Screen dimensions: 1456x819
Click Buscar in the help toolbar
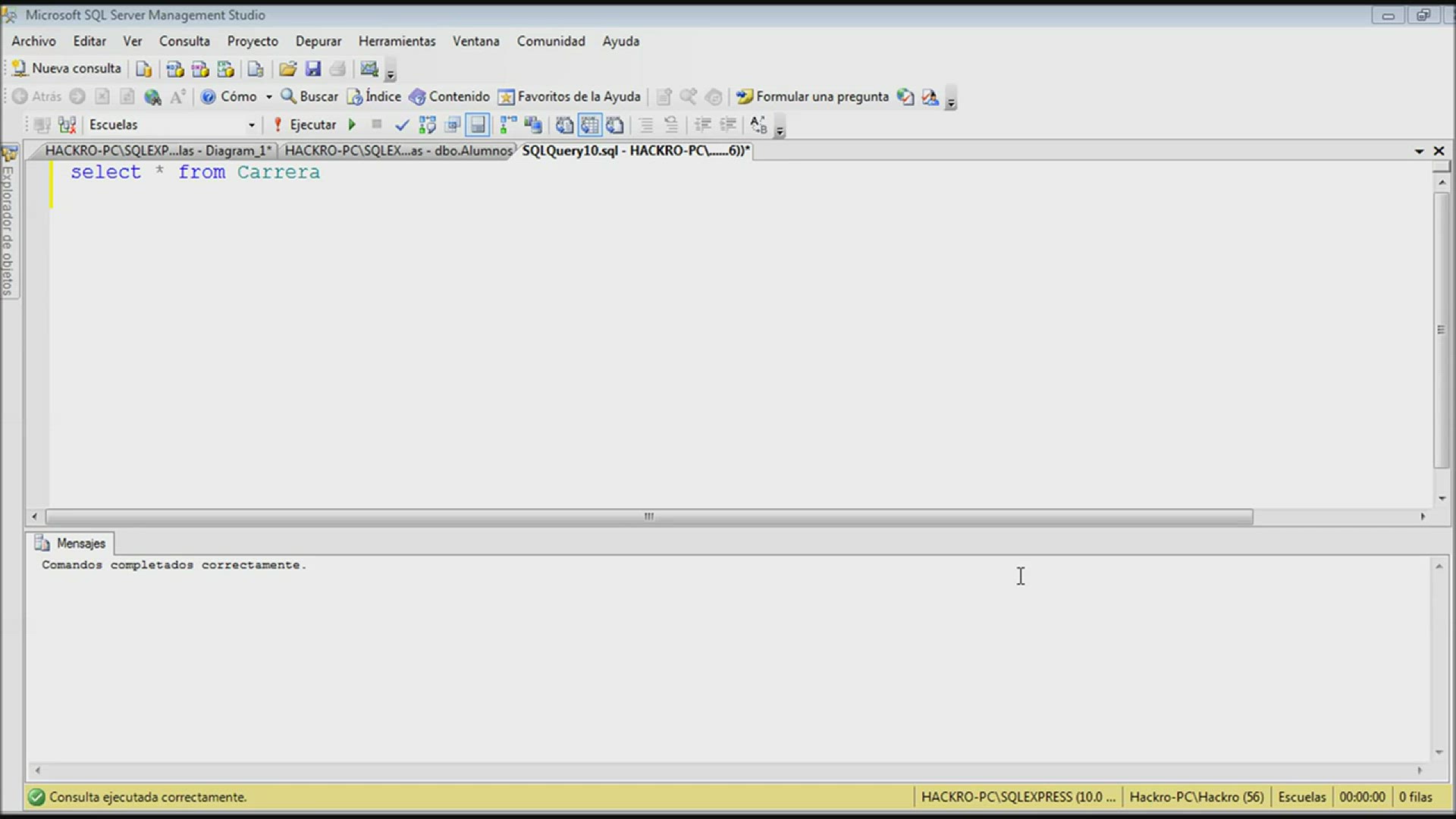(x=309, y=97)
